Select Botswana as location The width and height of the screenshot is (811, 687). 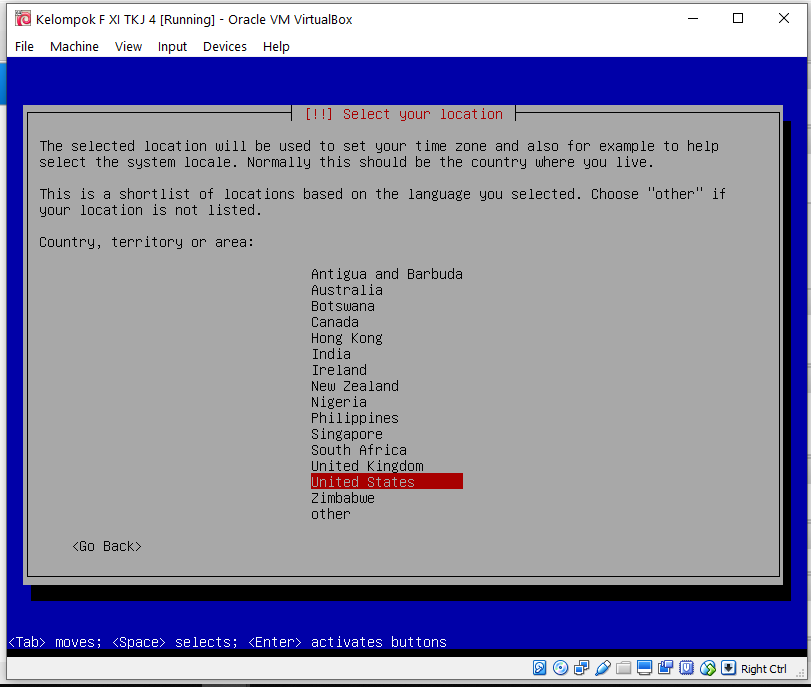[342, 306]
